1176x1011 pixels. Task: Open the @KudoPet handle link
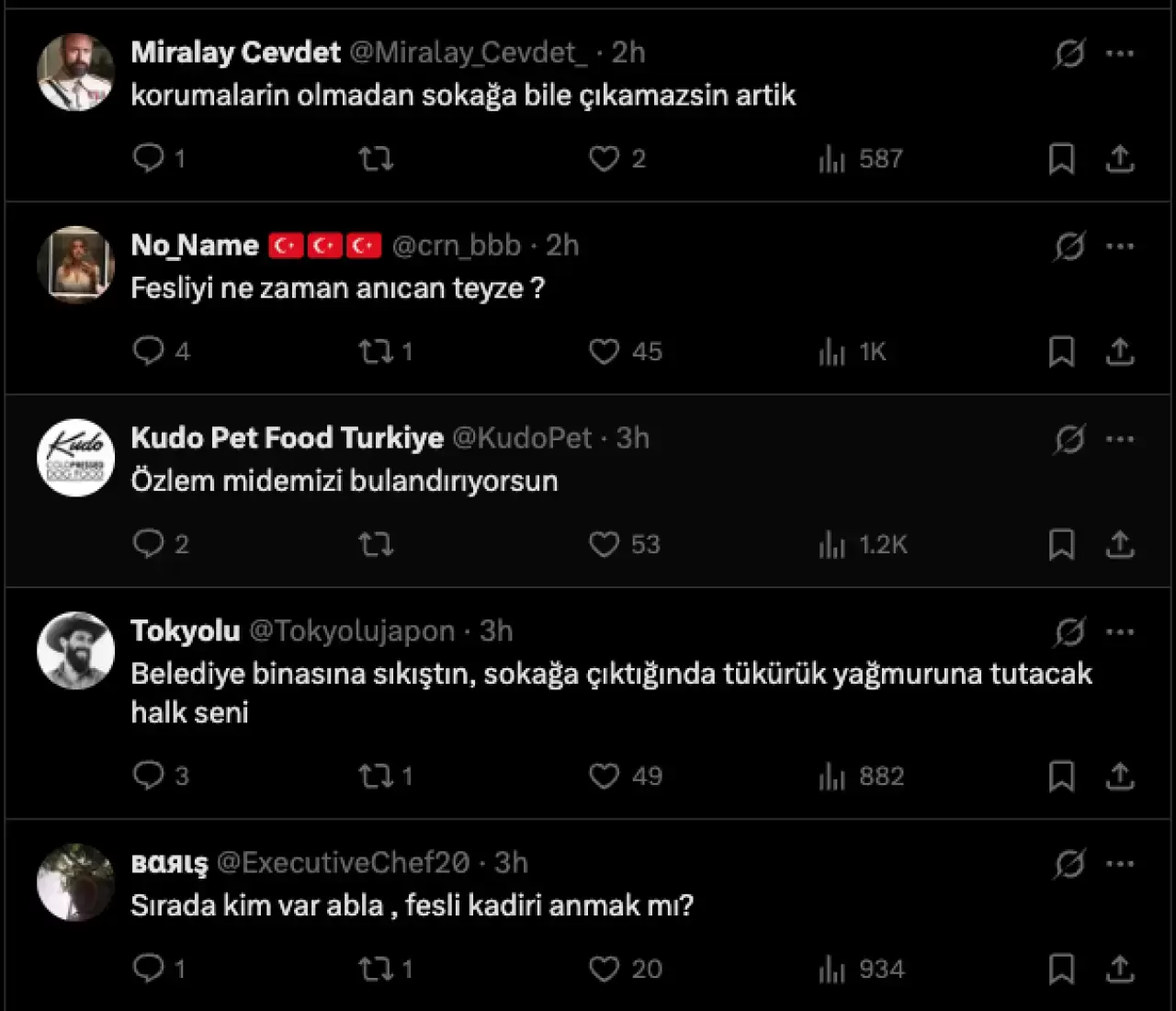522,438
